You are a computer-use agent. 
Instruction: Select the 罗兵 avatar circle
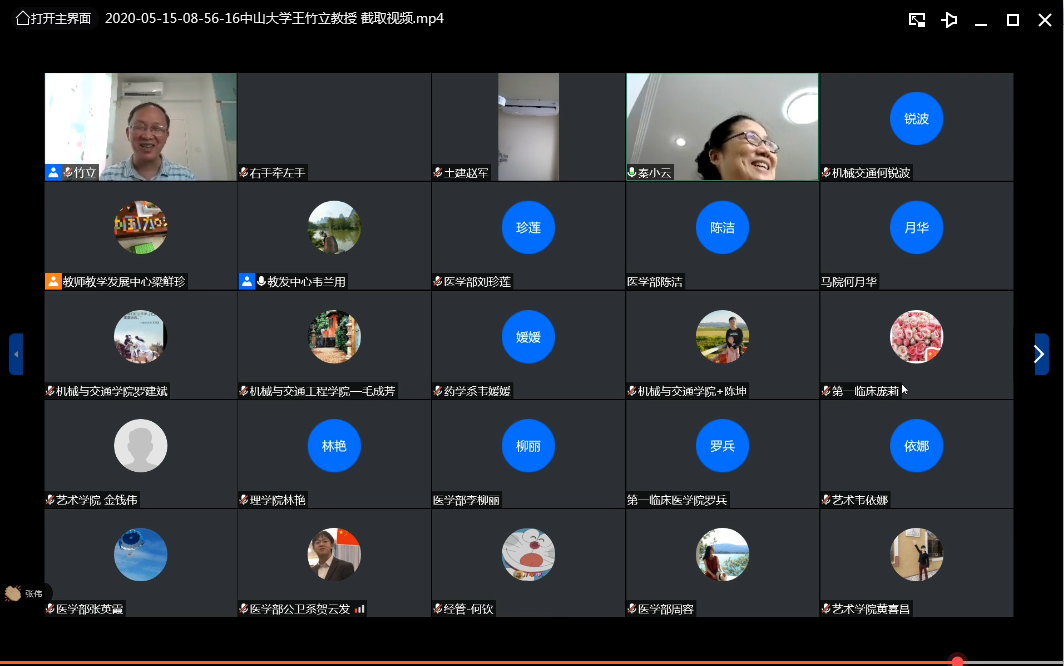[722, 446]
